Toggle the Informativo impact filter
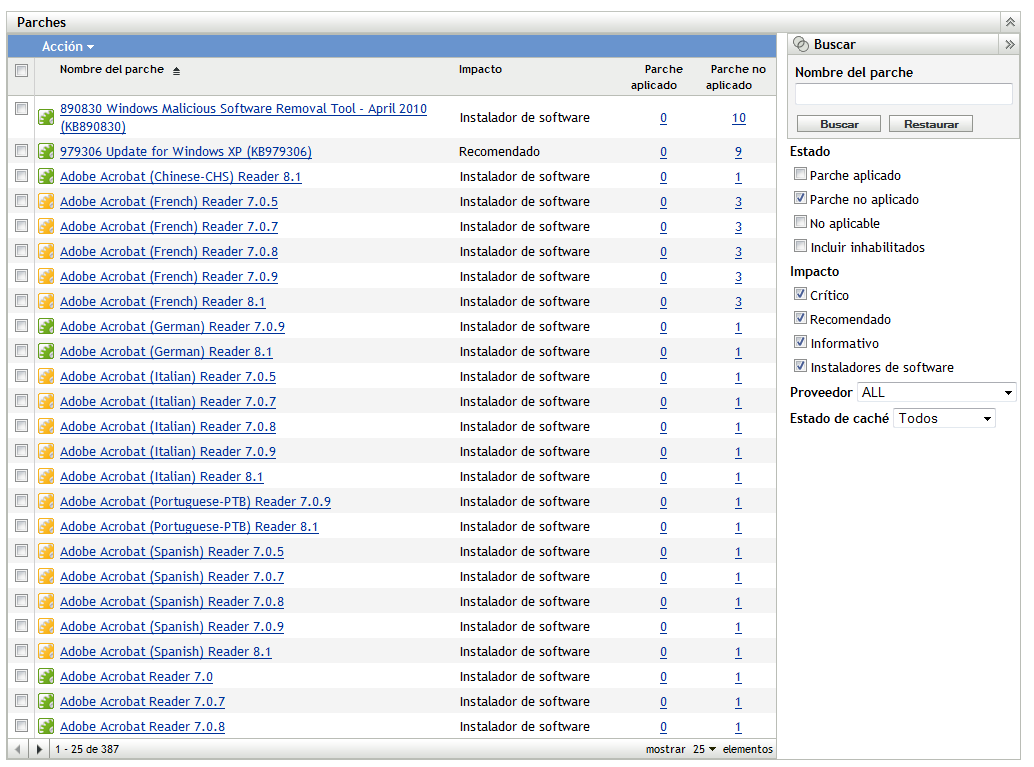The width and height of the screenshot is (1034, 767). 801,342
